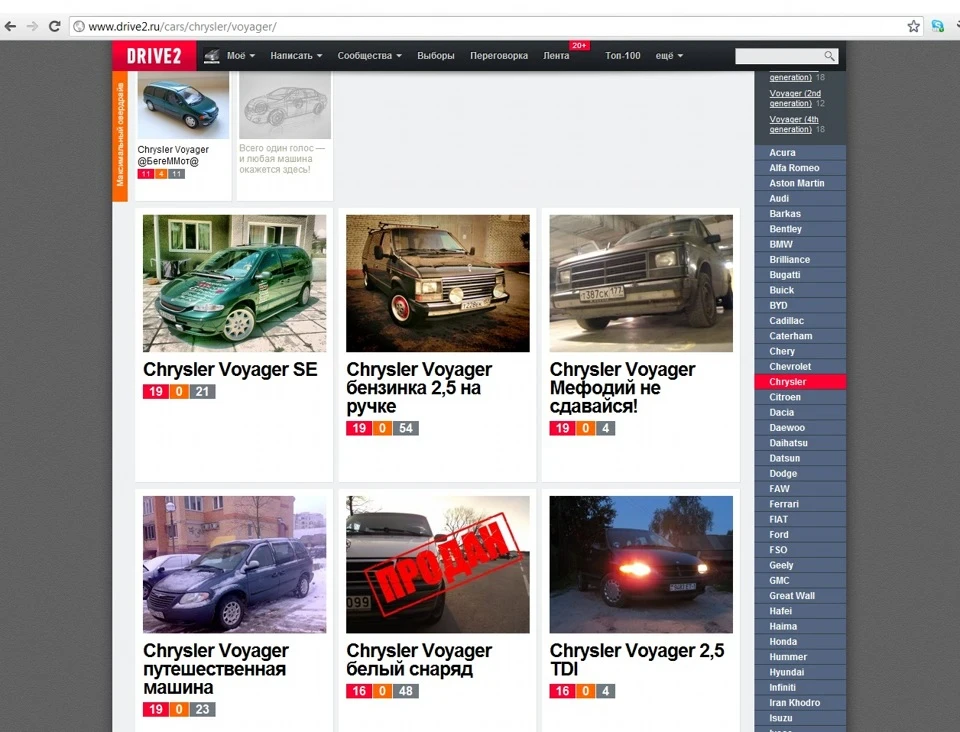960x732 pixels.
Task: Bookmark page with the star icon
Action: pyautogui.click(x=913, y=26)
